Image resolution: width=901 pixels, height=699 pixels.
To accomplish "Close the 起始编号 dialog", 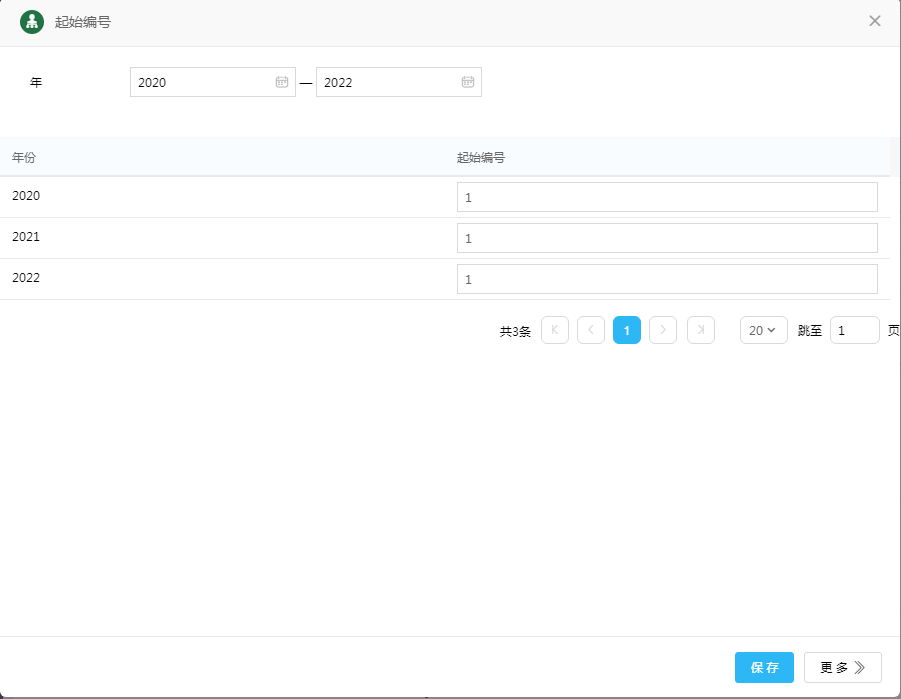I will pos(874,21).
